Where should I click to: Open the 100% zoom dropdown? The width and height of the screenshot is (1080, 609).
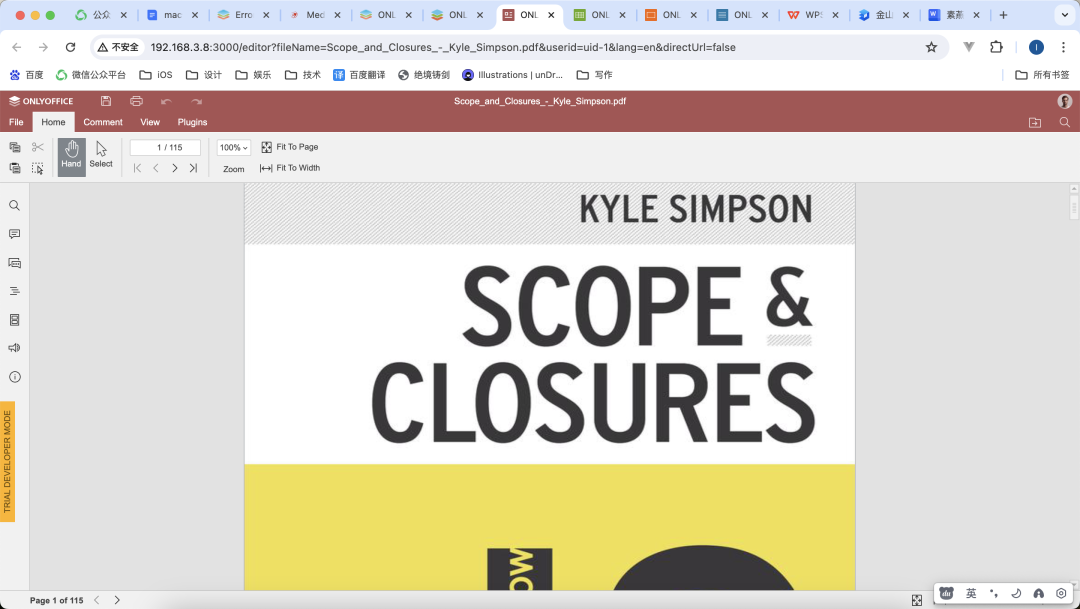233,147
